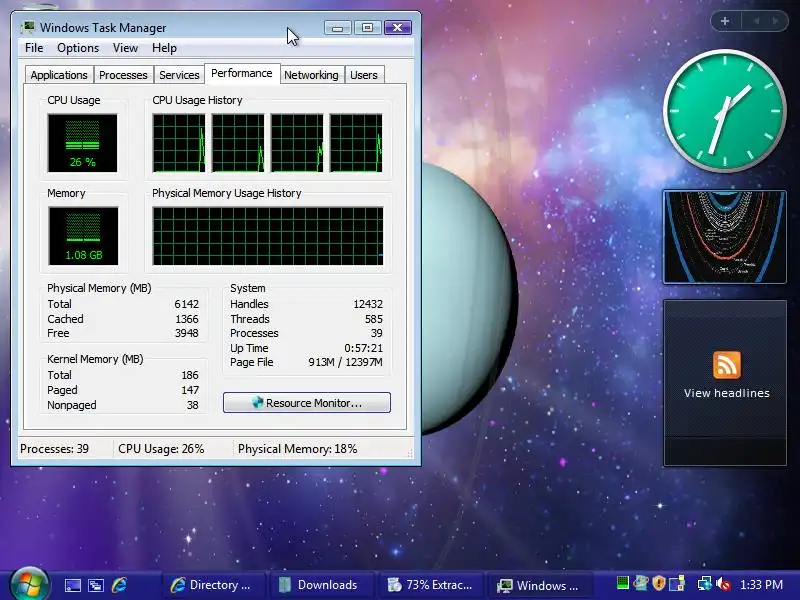
Task: Click the tray icon right of the shield
Action: pyautogui.click(x=677, y=583)
